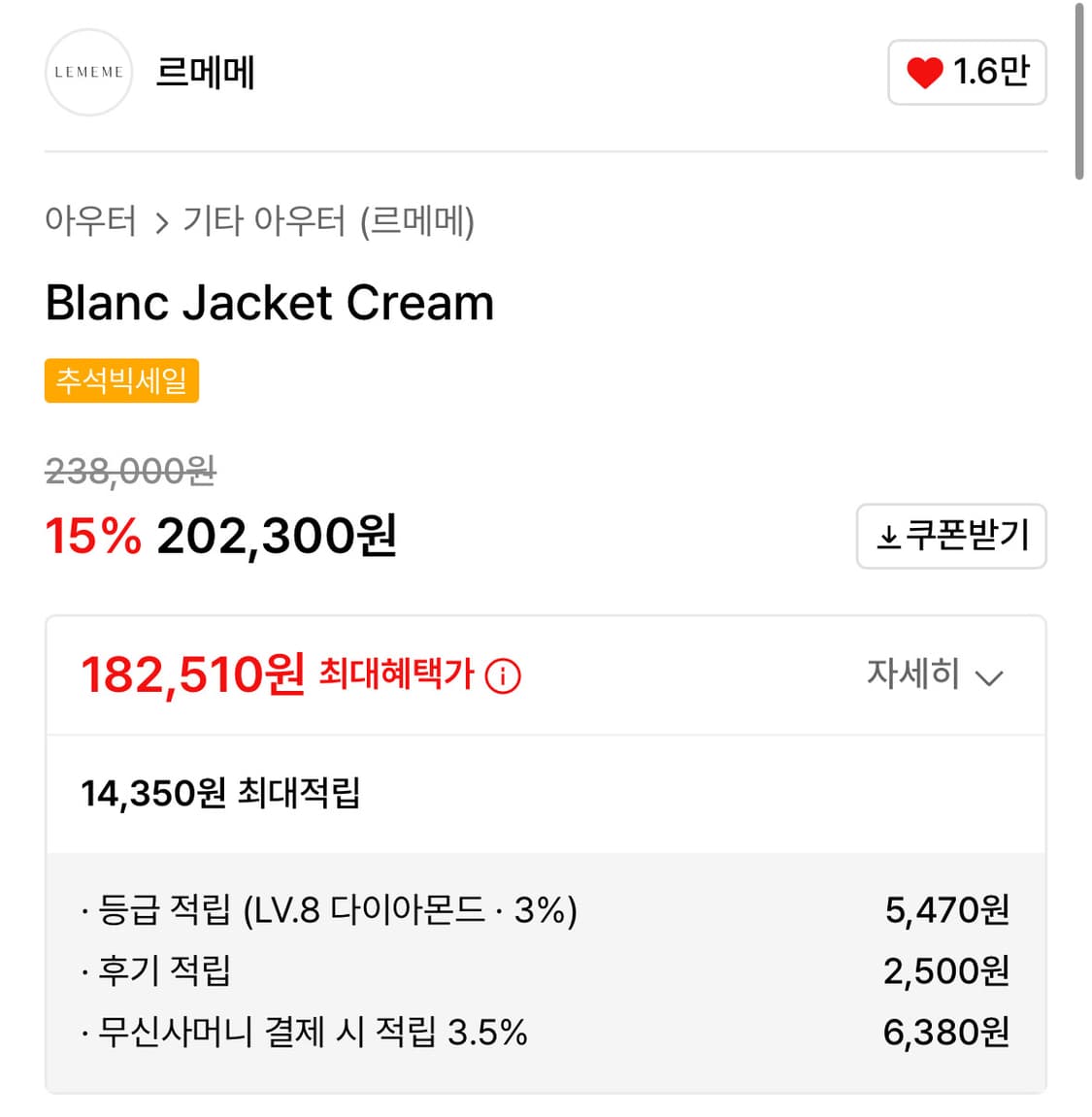The width and height of the screenshot is (1092, 1117).
Task: Tap the red heart like icon
Action: [x=924, y=73]
